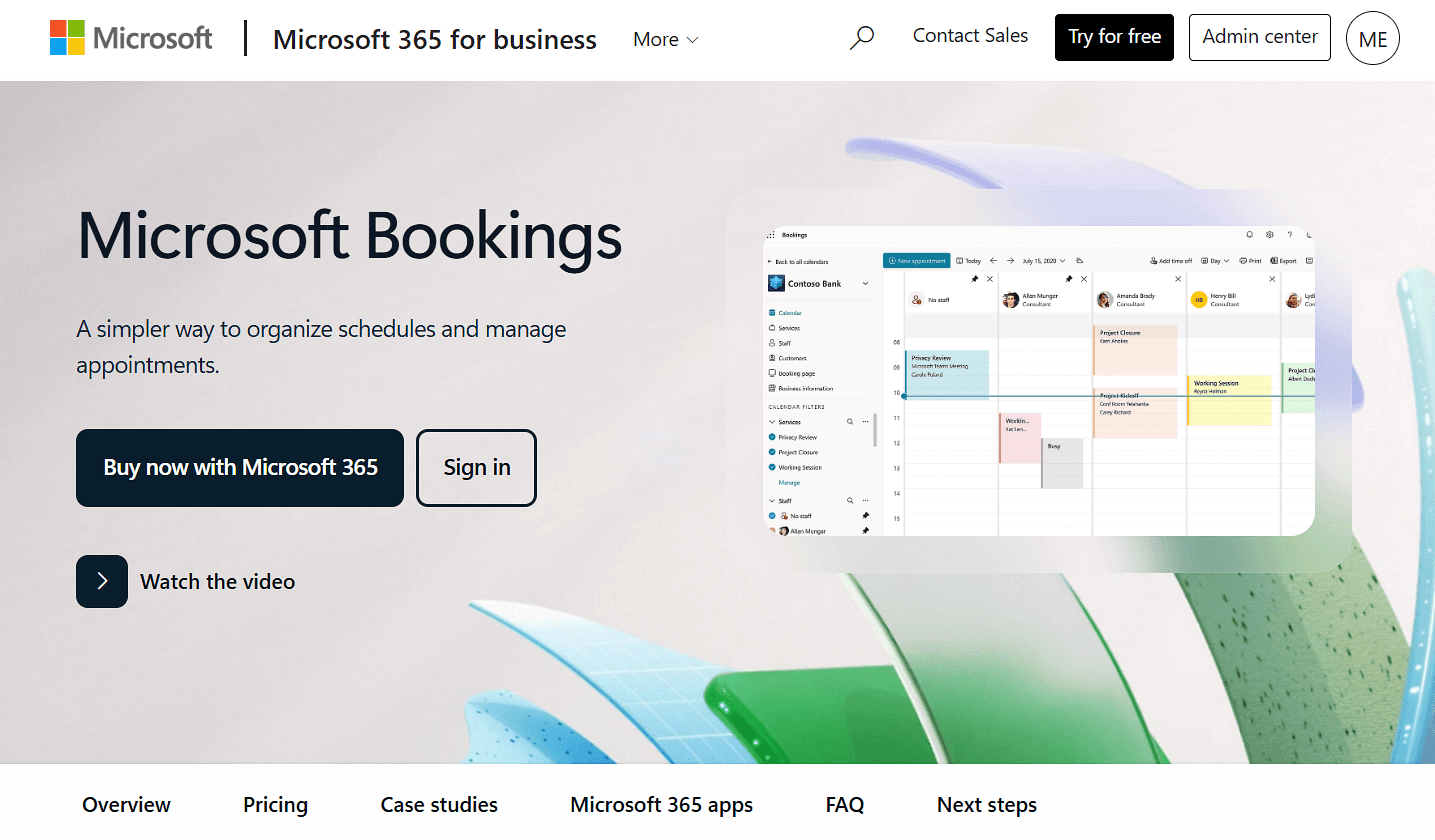Select Booking page in Bookings preview sidebar

click(791, 373)
